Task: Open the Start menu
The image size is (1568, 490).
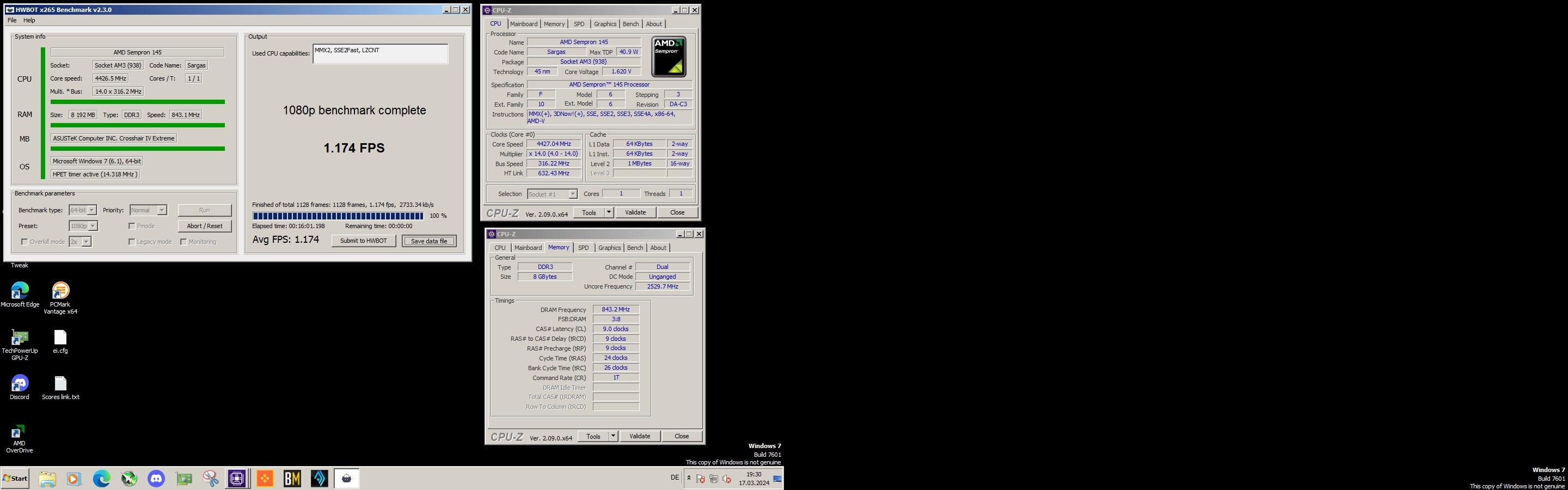Action: pos(15,479)
